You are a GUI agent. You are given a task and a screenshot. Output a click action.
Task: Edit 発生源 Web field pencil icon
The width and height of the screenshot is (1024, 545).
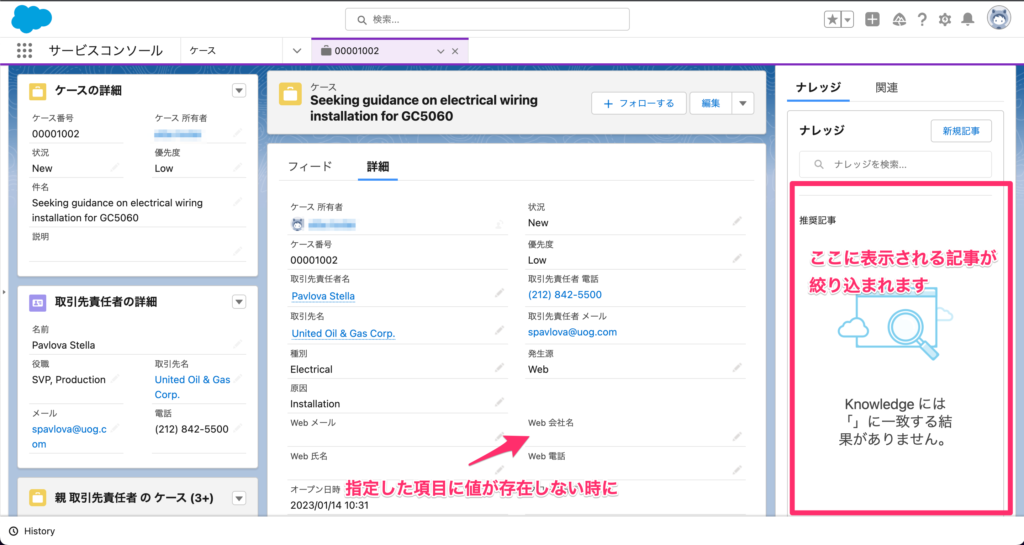click(x=737, y=367)
